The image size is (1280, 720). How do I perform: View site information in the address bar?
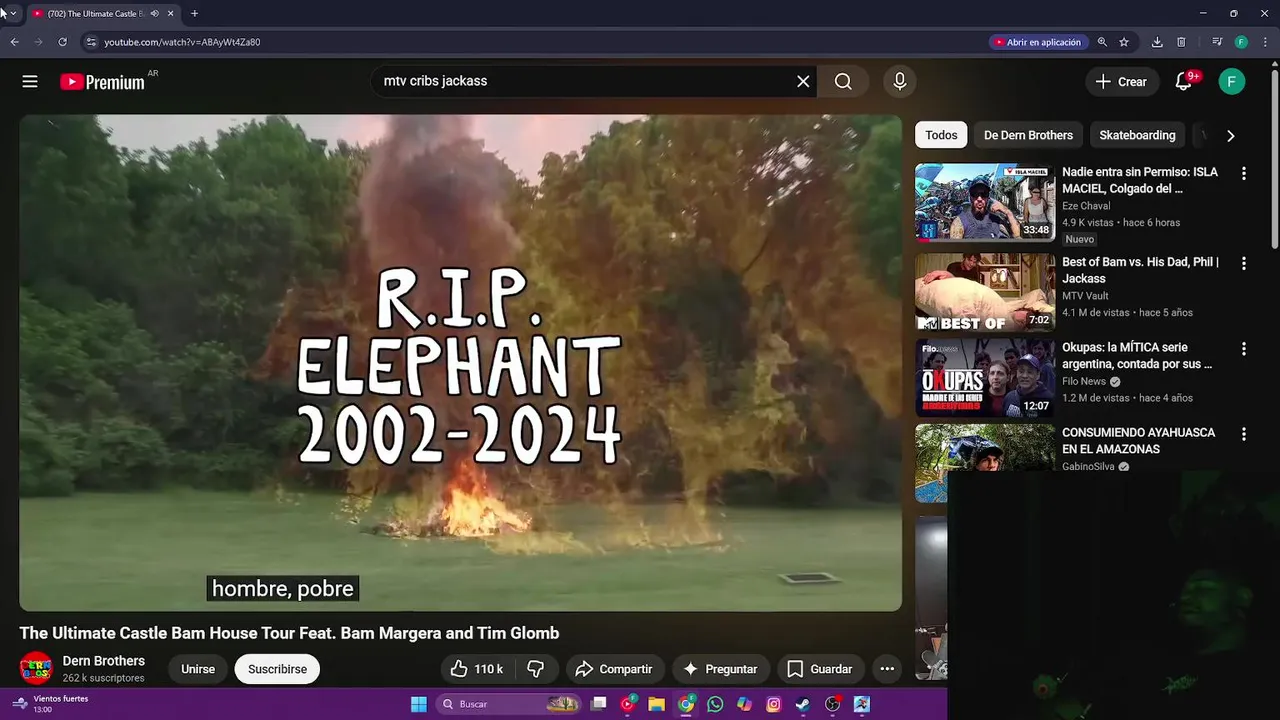coord(91,42)
